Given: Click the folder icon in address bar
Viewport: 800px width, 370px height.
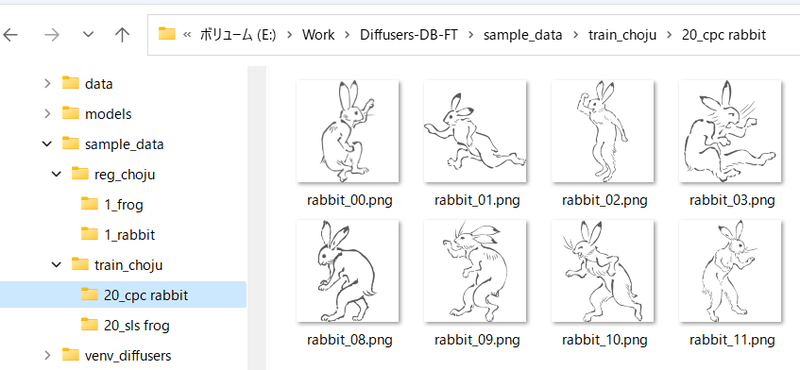Looking at the screenshot, I should tap(166, 34).
